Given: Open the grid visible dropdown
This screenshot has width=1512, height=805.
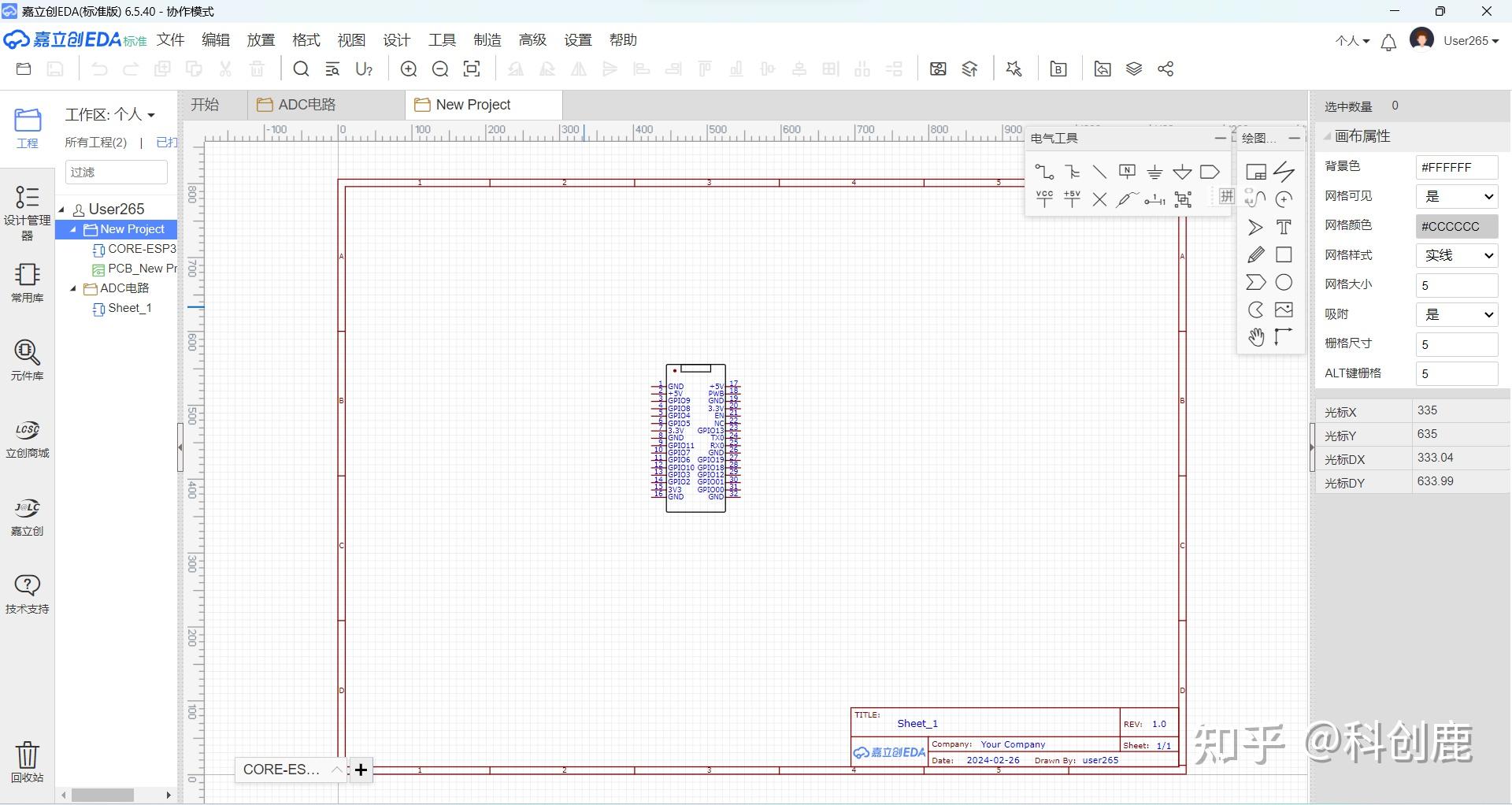Looking at the screenshot, I should 1457,197.
